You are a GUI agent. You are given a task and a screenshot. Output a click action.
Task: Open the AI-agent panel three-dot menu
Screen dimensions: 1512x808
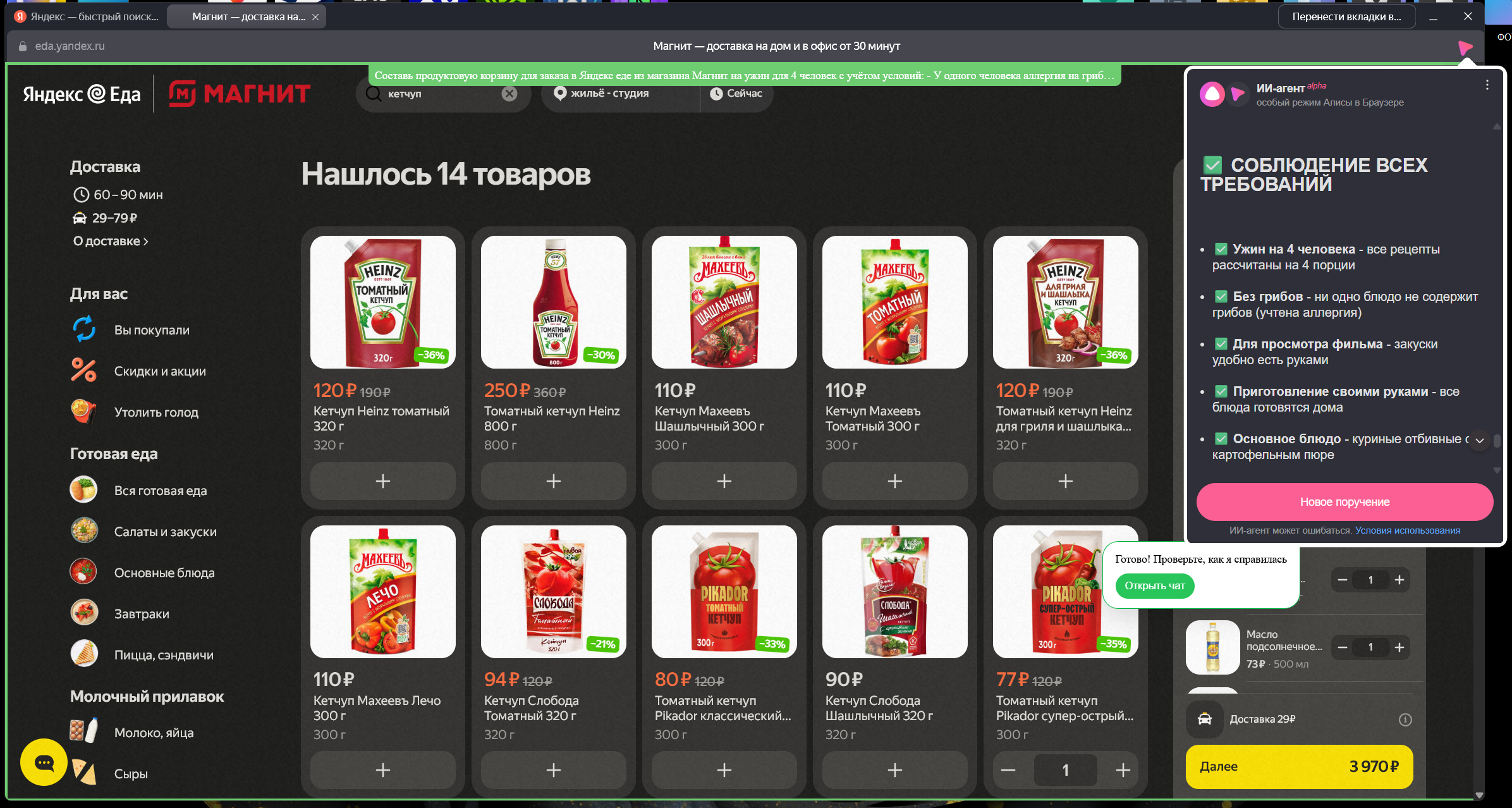[x=1487, y=85]
